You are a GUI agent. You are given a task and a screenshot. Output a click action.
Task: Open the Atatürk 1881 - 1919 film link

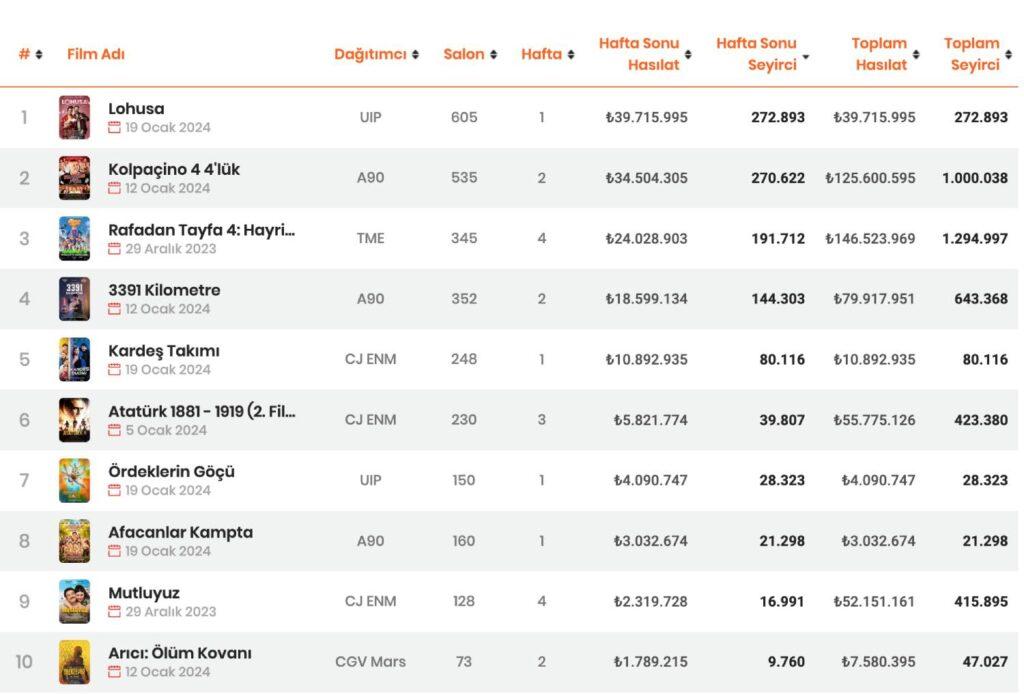point(202,411)
